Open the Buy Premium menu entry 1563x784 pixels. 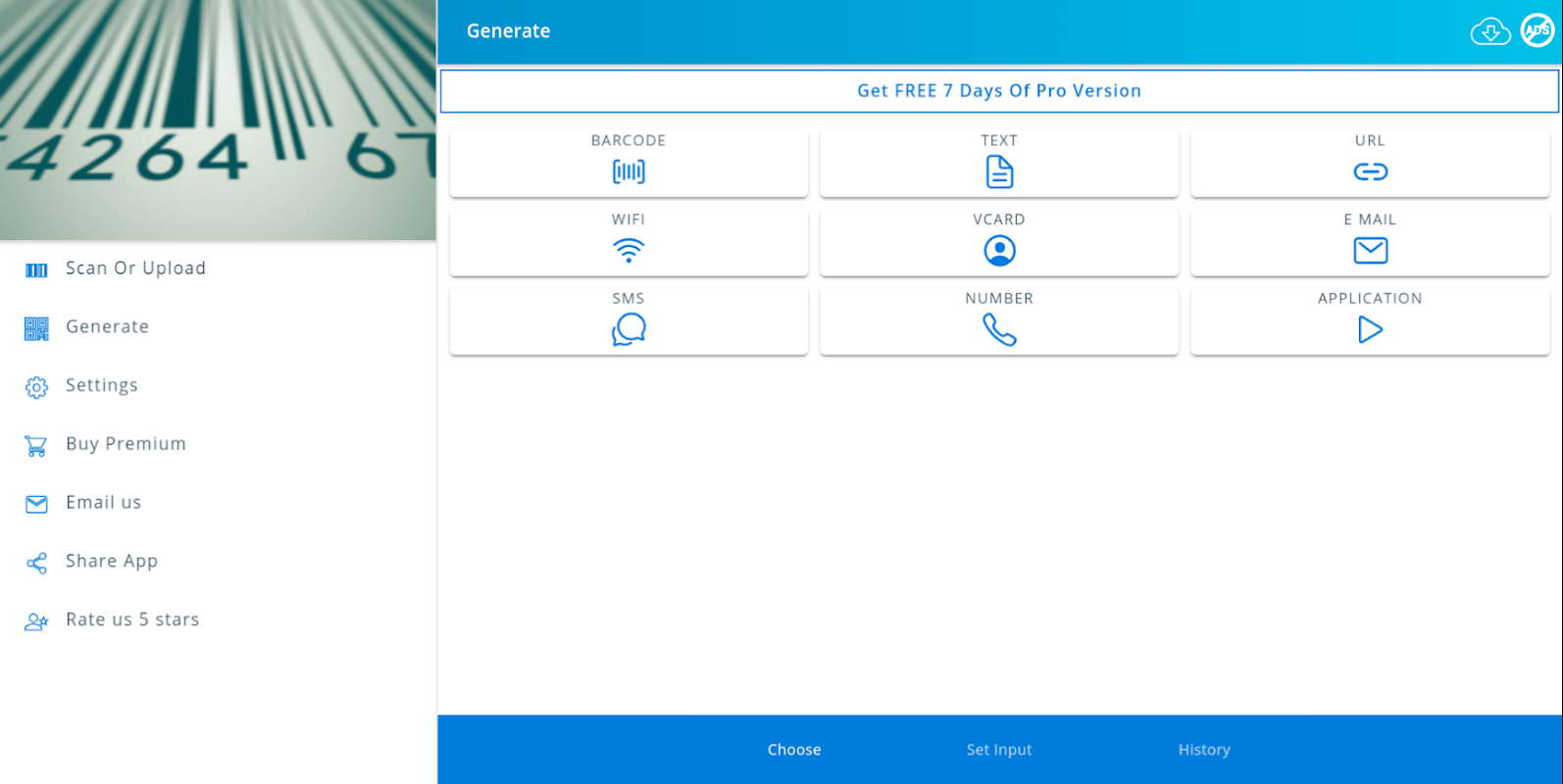(218, 444)
